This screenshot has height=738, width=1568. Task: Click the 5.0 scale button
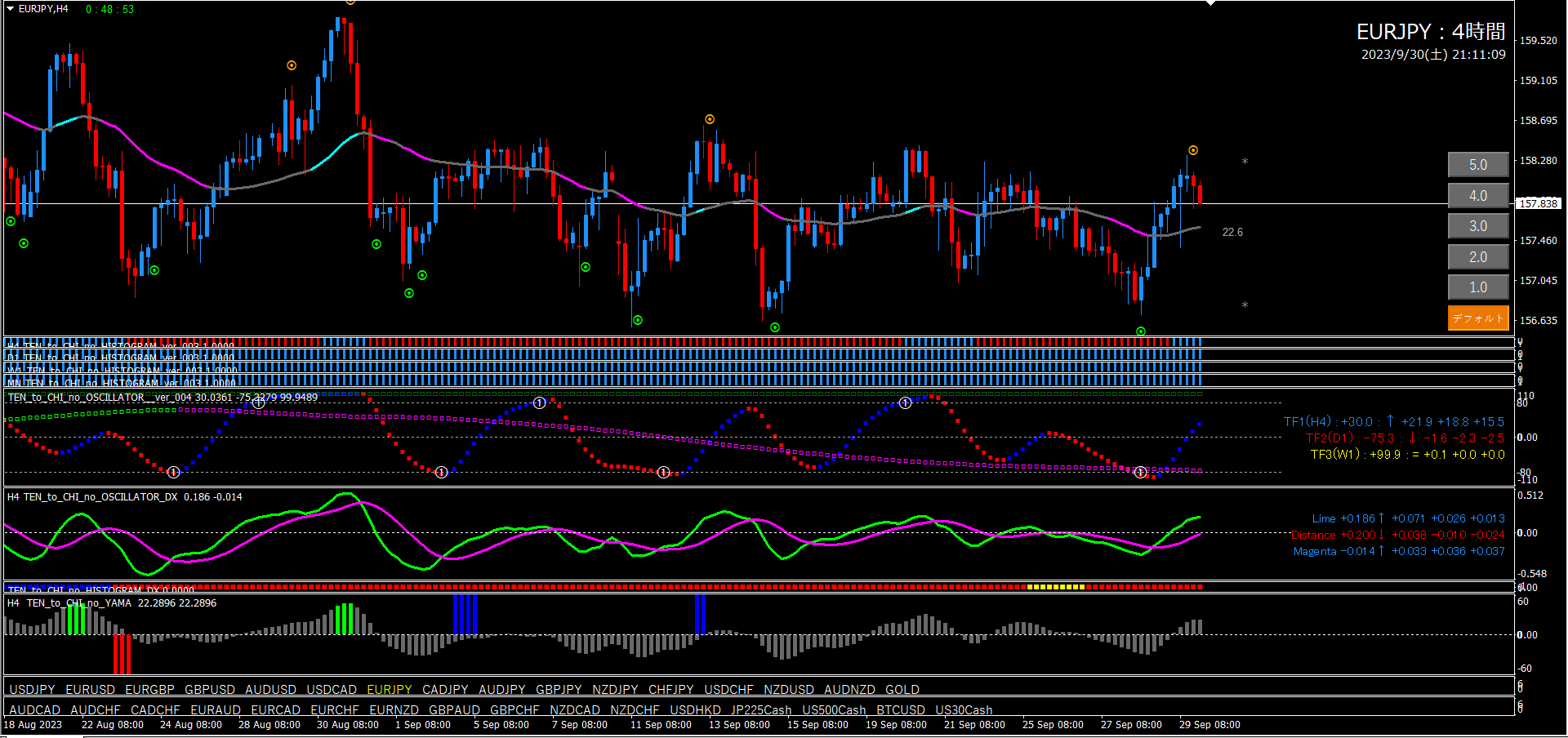click(x=1478, y=165)
